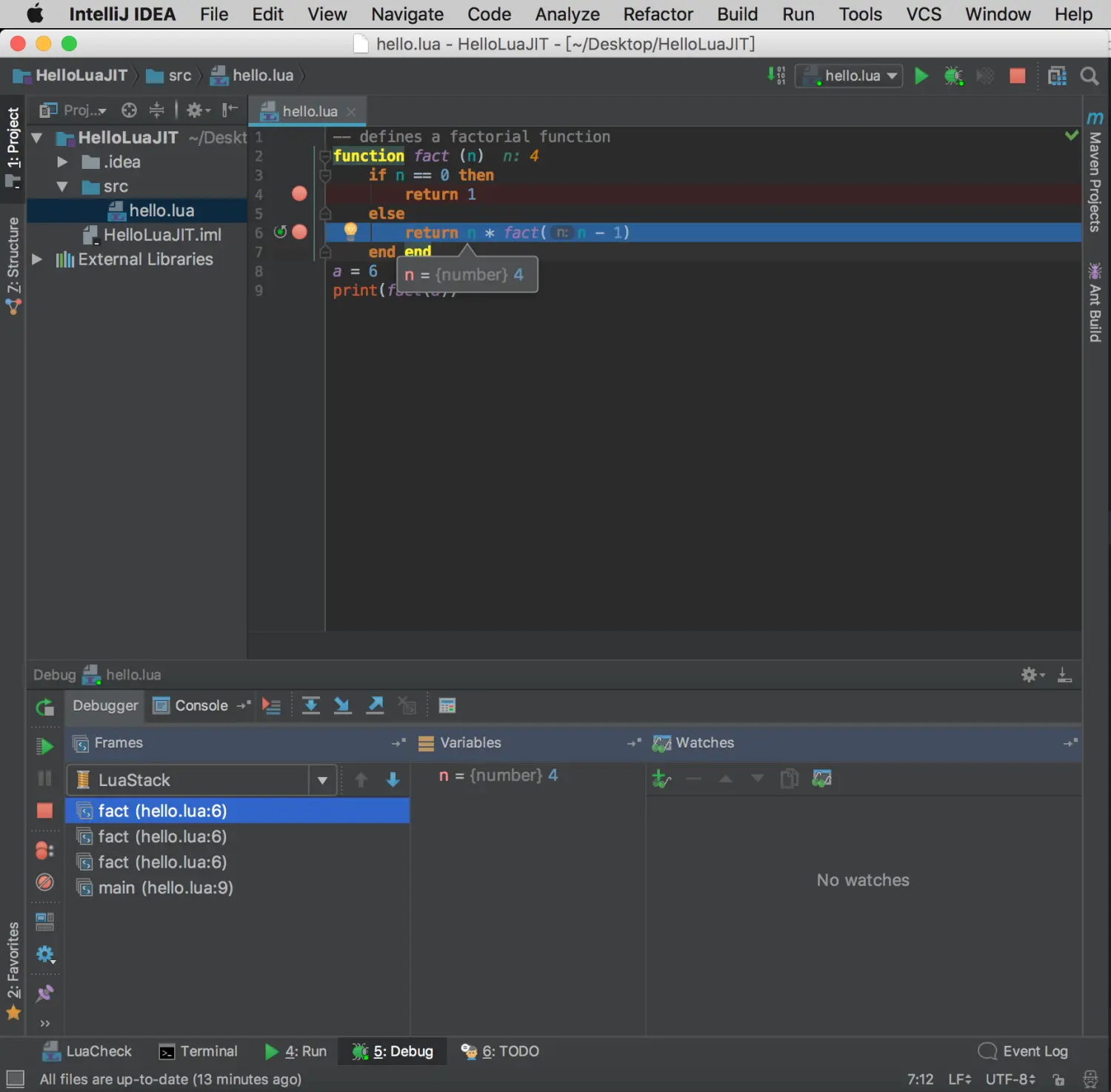Open hello.lua run configuration dropdown

tap(850, 76)
